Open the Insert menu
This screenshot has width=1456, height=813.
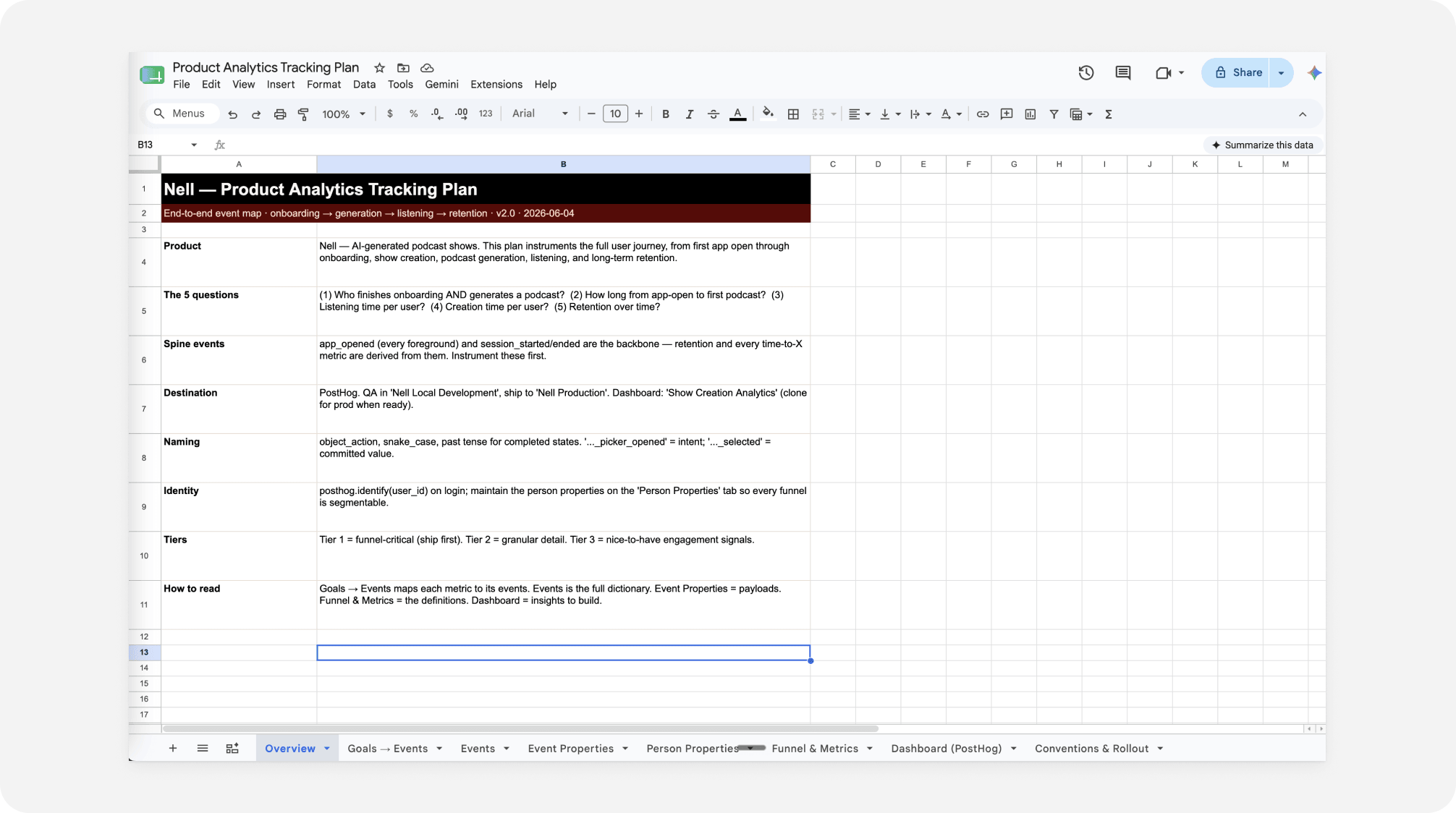click(281, 85)
